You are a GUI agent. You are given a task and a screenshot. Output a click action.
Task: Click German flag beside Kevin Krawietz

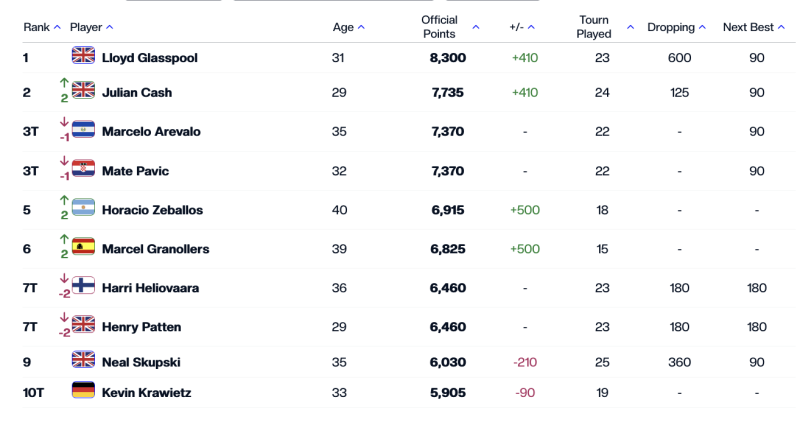point(83,392)
